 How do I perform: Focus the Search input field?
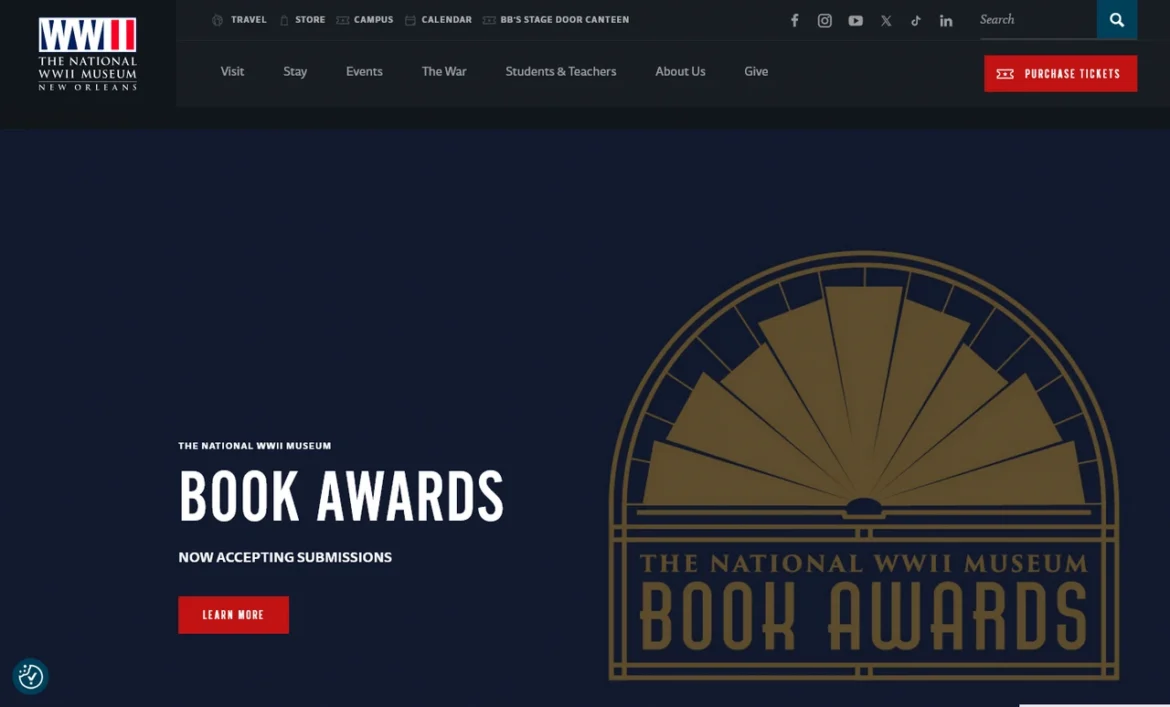1037,20
